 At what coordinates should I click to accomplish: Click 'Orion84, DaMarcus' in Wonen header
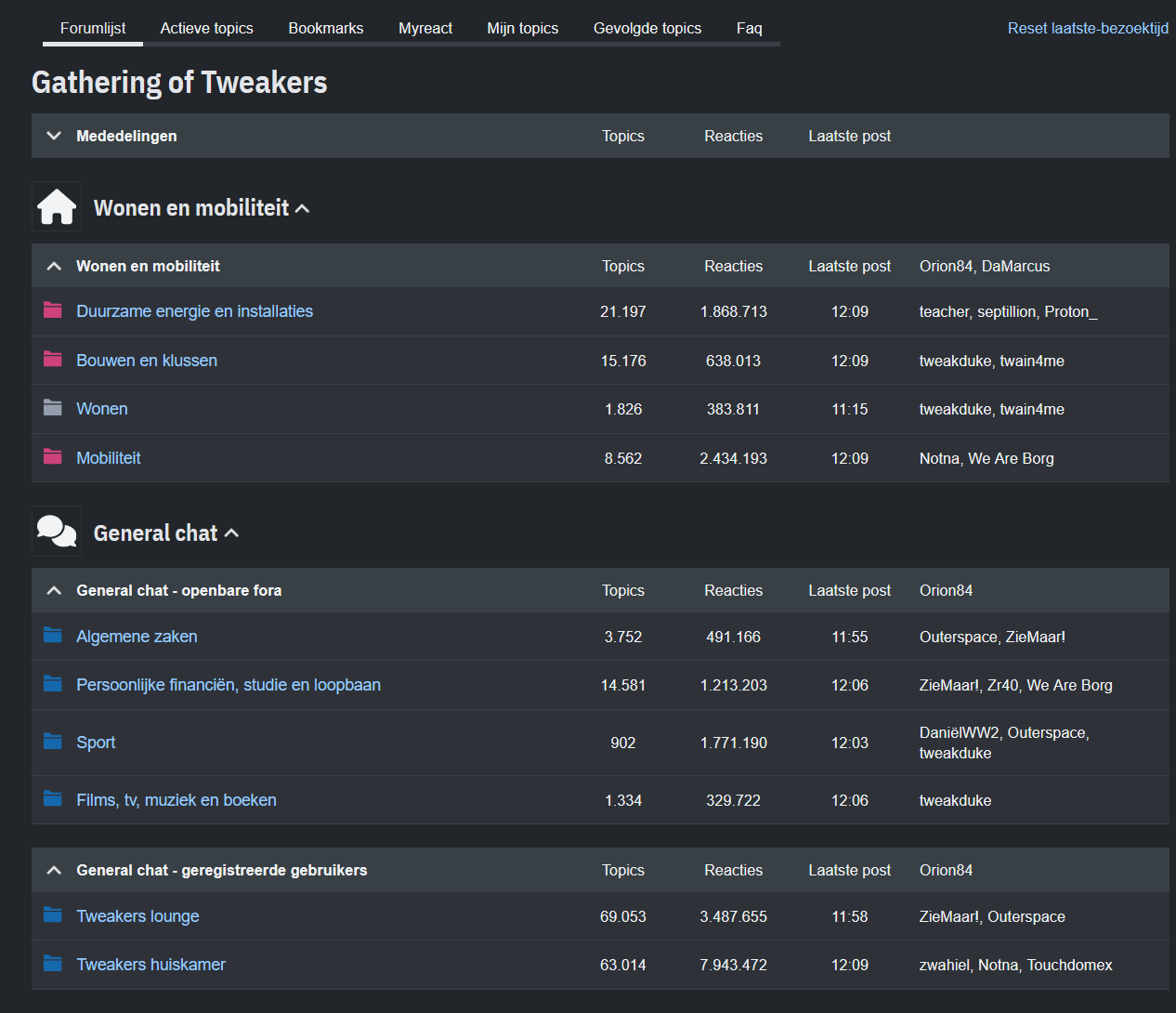tap(985, 266)
